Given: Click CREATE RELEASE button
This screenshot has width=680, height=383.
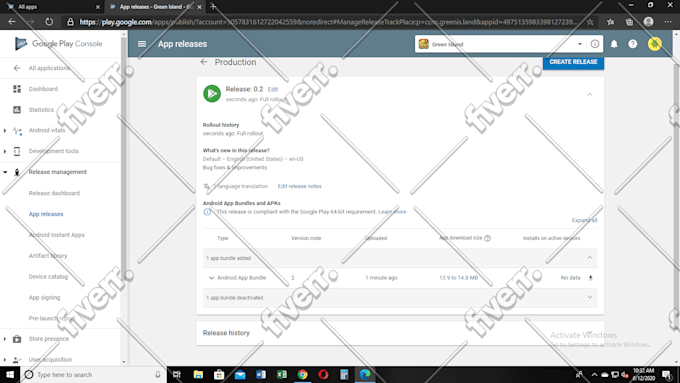Looking at the screenshot, I should tap(573, 62).
